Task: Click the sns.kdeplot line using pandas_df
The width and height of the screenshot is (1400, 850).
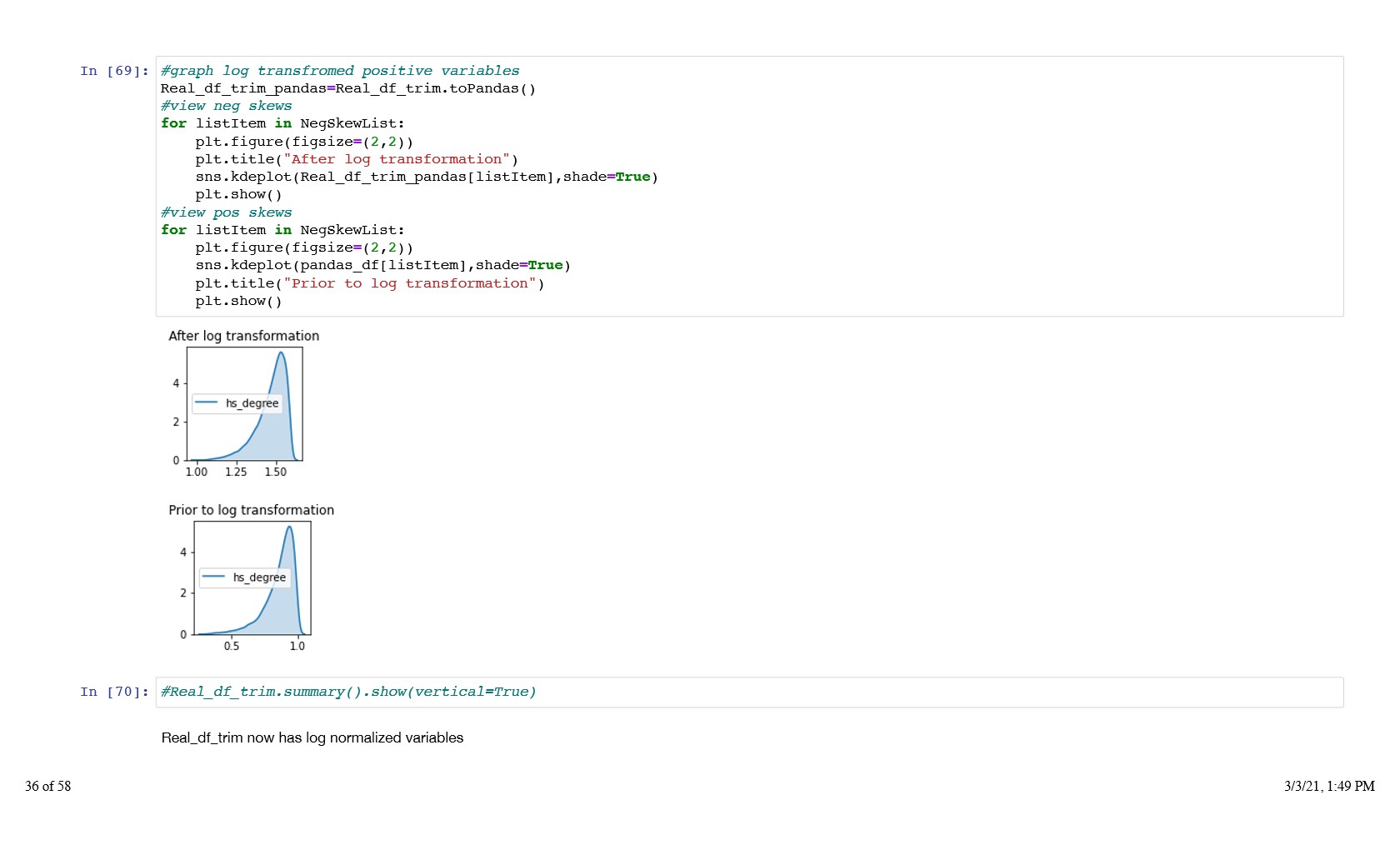Action: point(382,266)
